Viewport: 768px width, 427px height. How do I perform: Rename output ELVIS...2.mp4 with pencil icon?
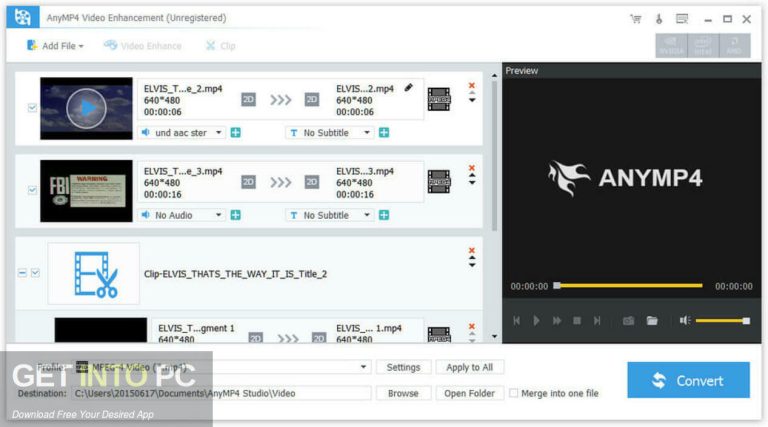tap(408, 88)
